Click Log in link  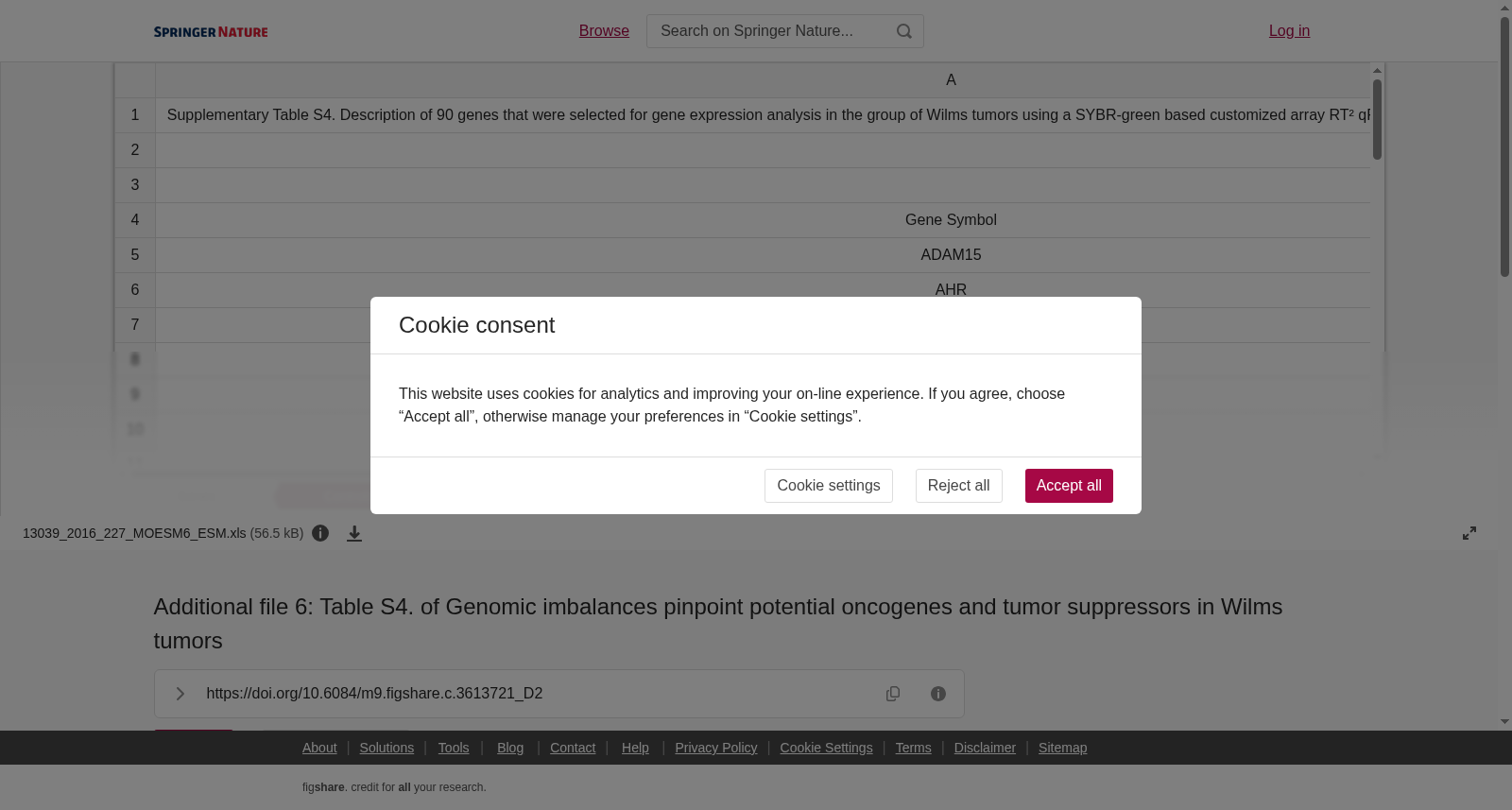click(1289, 31)
